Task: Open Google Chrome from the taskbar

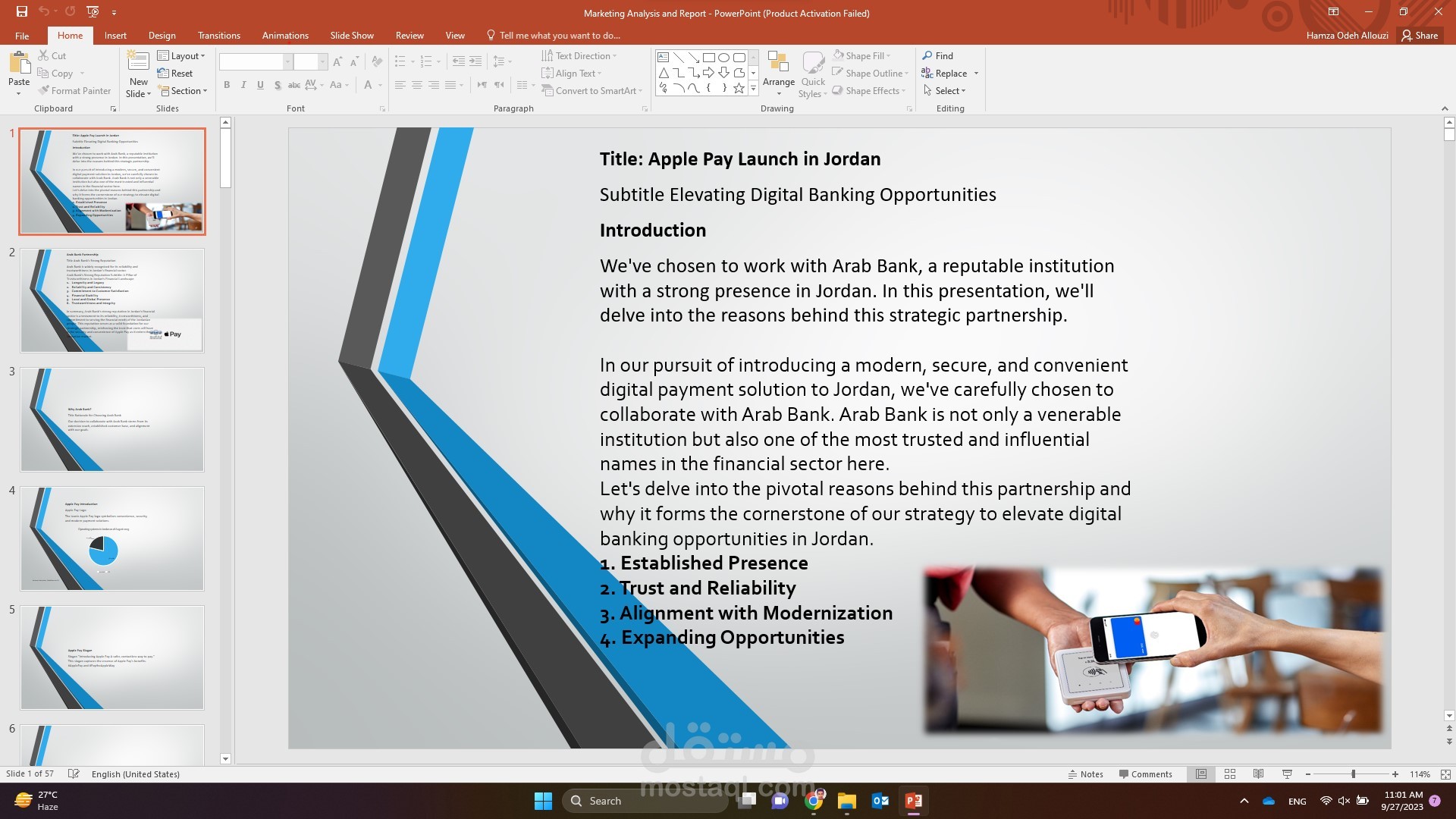Action: pos(814,801)
